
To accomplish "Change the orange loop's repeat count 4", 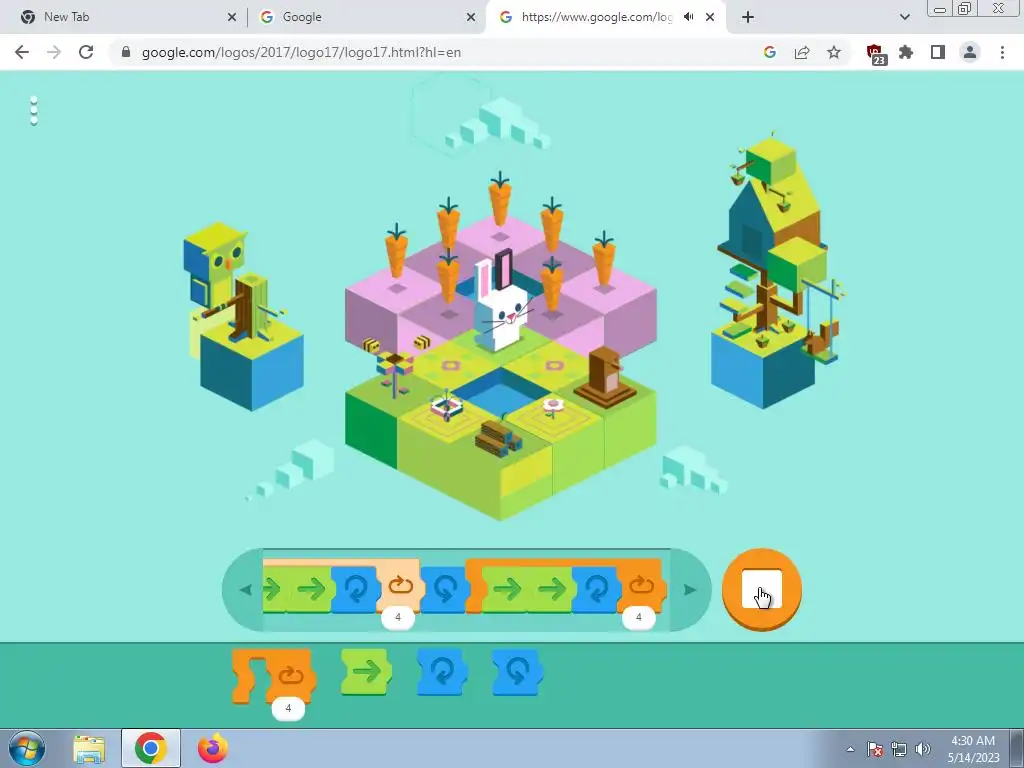I will point(639,617).
